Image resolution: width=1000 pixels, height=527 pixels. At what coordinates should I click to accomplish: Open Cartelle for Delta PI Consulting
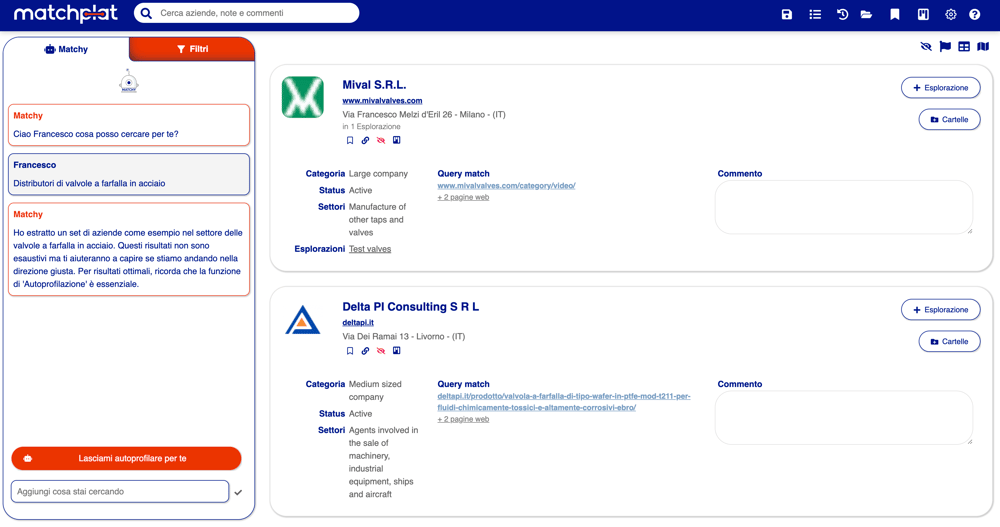tap(950, 341)
